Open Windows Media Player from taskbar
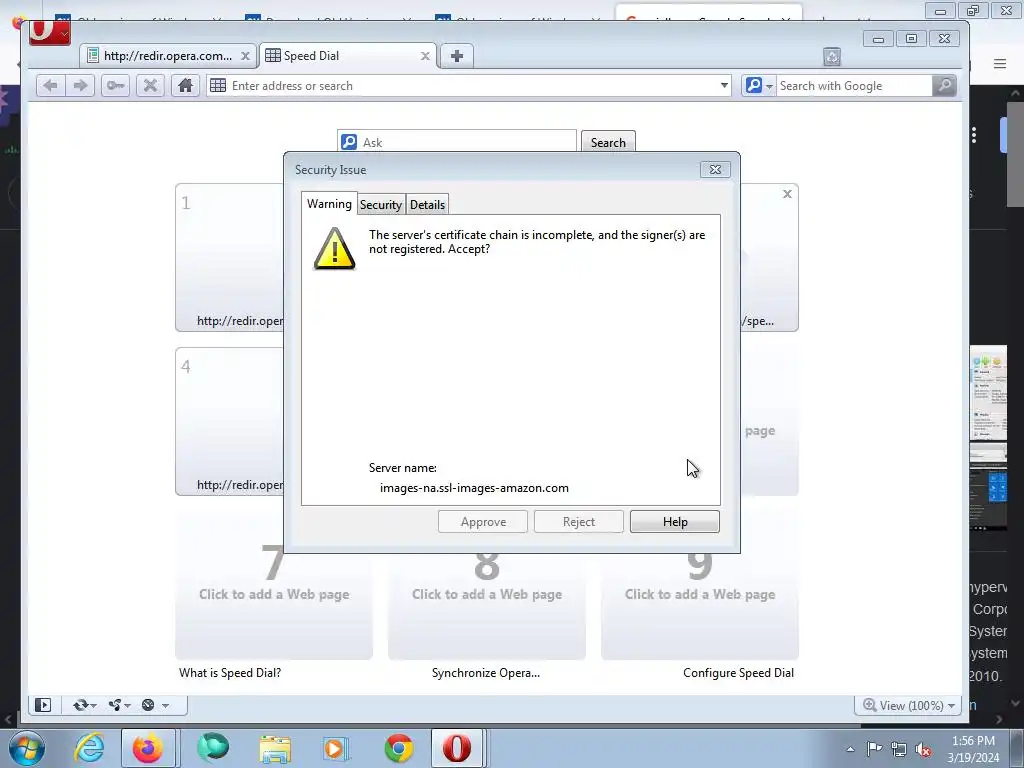The height and width of the screenshot is (768, 1024). (336, 748)
